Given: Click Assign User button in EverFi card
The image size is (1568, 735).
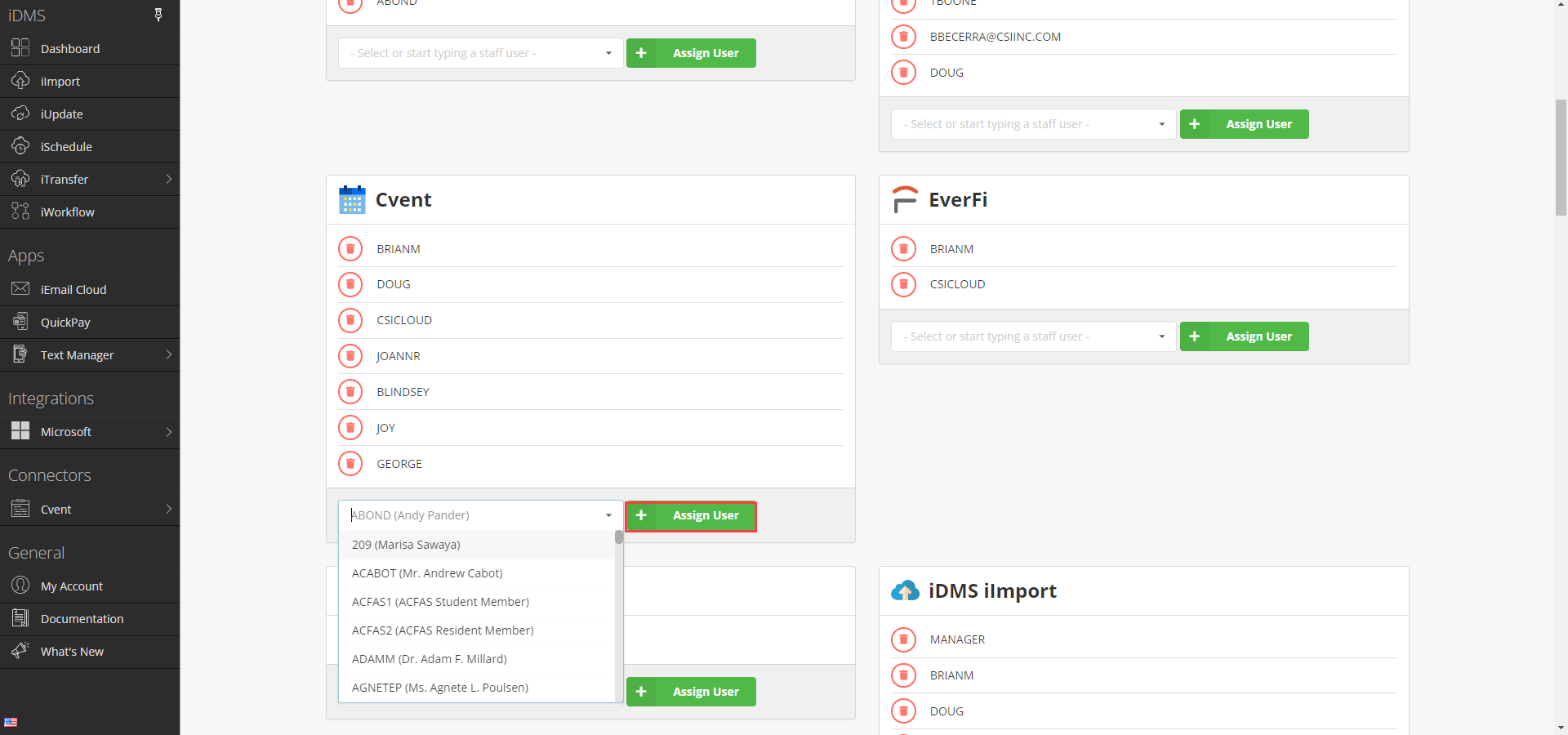Looking at the screenshot, I should tap(1244, 336).
